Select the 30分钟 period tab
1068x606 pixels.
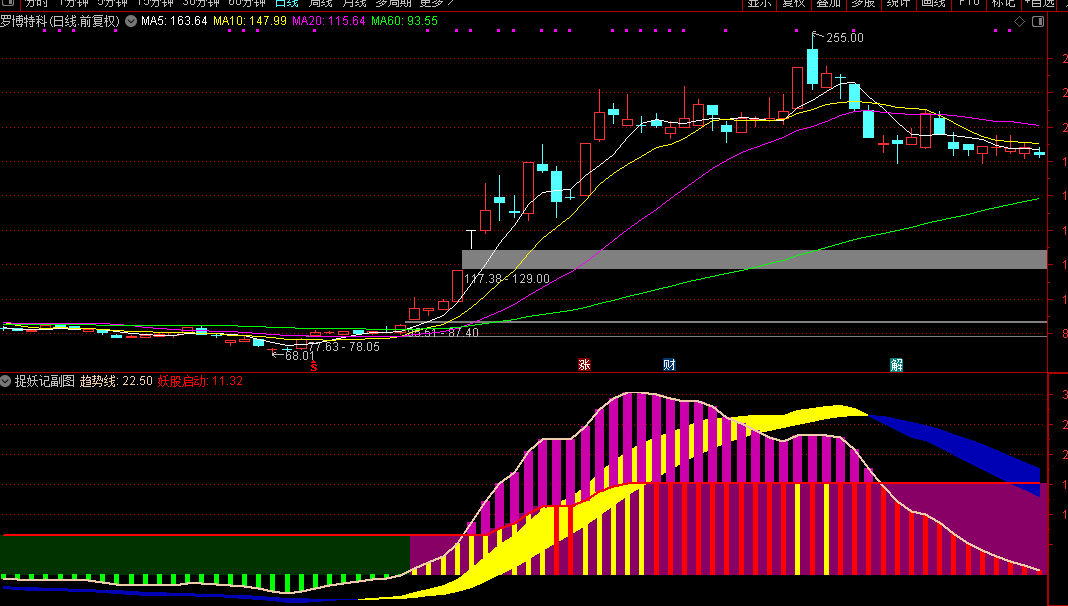click(201, 3)
